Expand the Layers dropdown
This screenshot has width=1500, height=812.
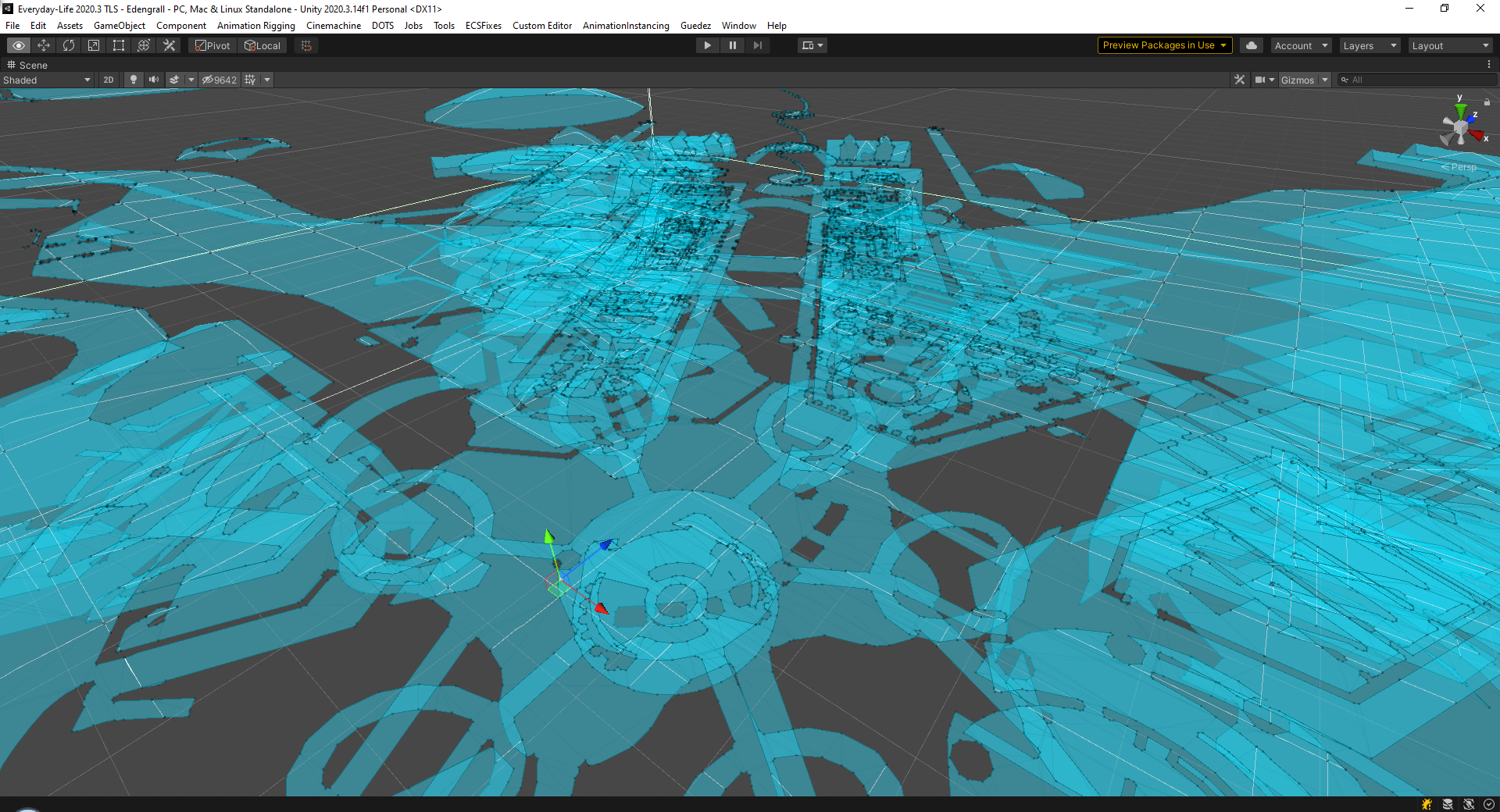[1370, 45]
